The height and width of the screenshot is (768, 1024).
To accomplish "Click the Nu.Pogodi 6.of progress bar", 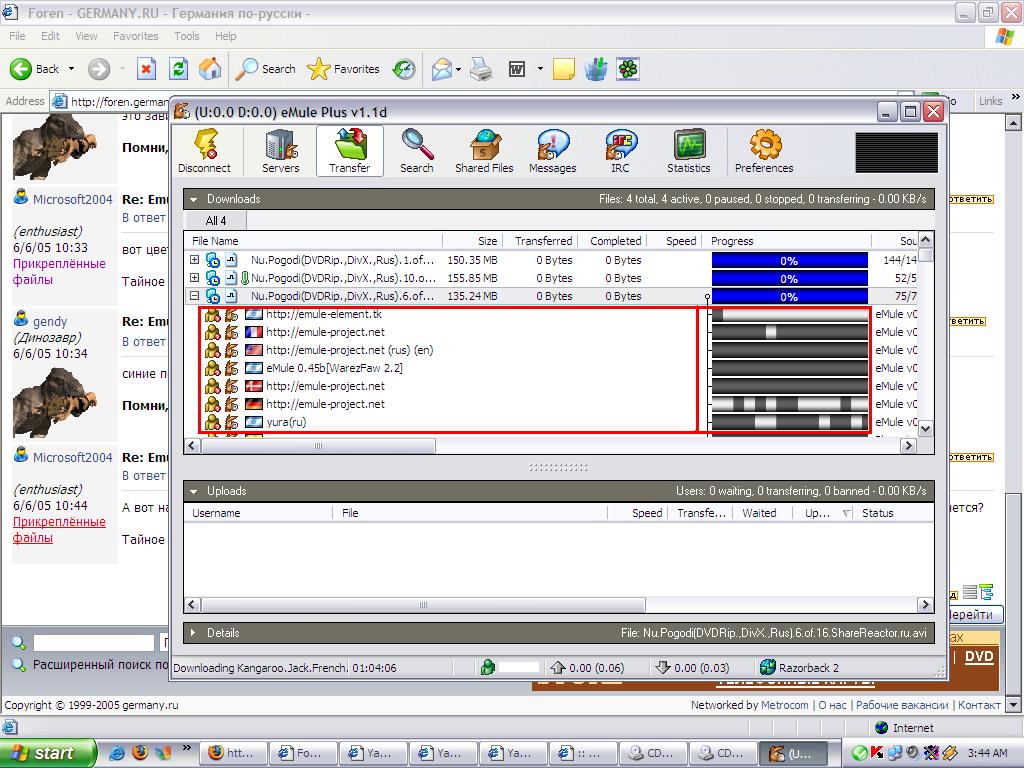I will click(790, 297).
